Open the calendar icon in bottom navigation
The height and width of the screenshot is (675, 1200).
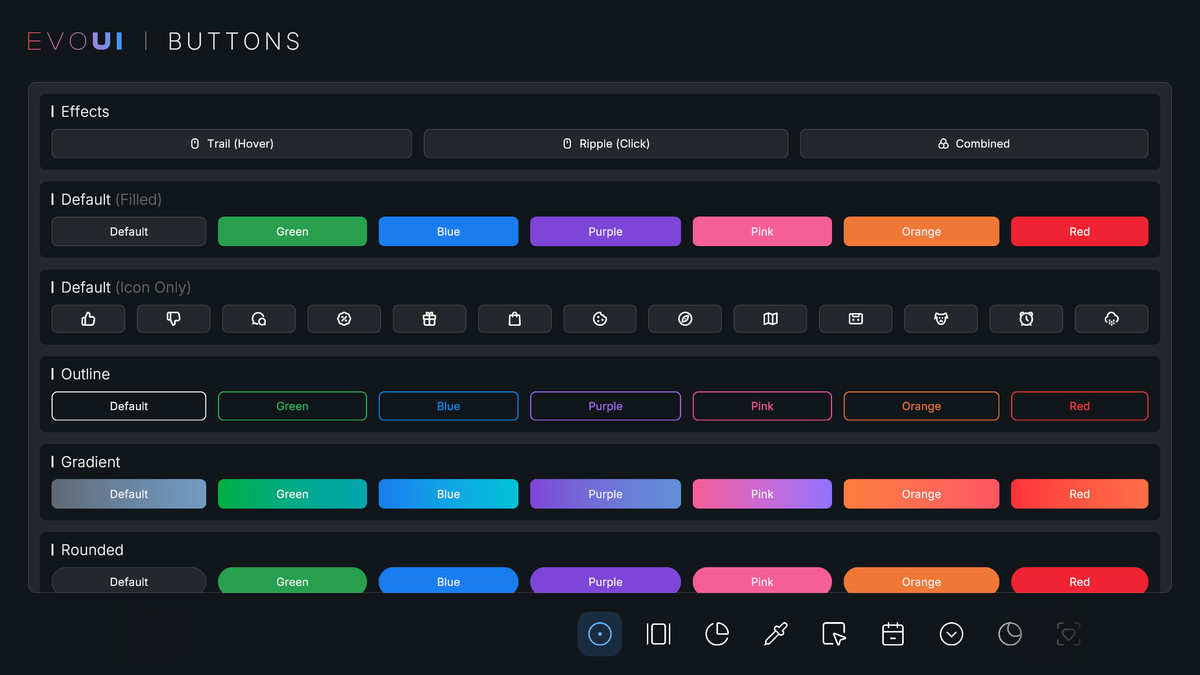tap(892, 634)
